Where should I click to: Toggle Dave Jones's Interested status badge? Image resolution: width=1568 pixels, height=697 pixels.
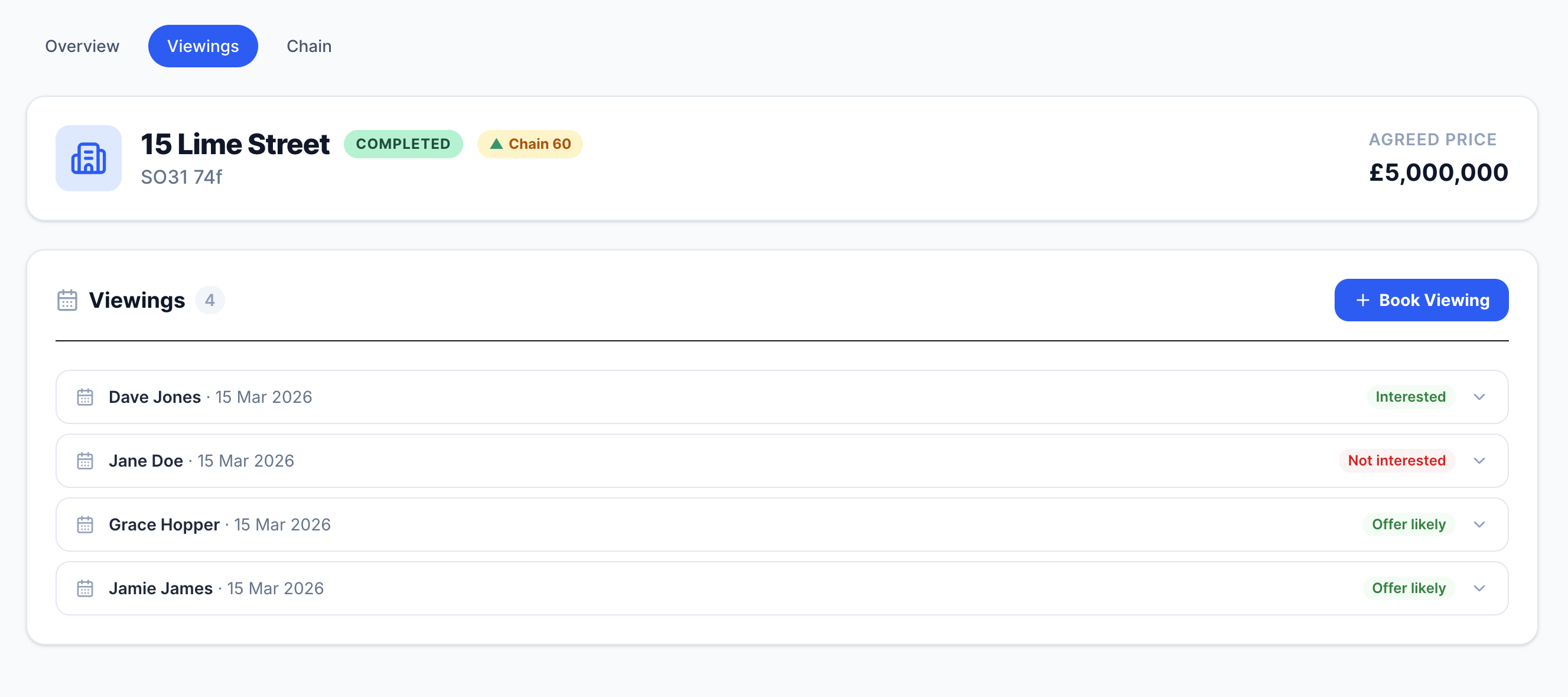pos(1410,396)
